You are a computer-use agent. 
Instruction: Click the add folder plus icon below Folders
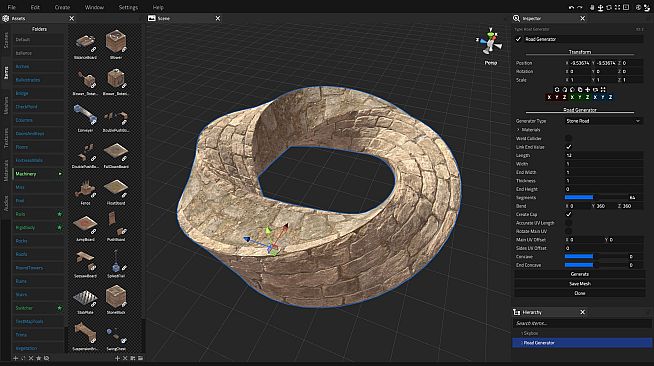click(x=15, y=358)
